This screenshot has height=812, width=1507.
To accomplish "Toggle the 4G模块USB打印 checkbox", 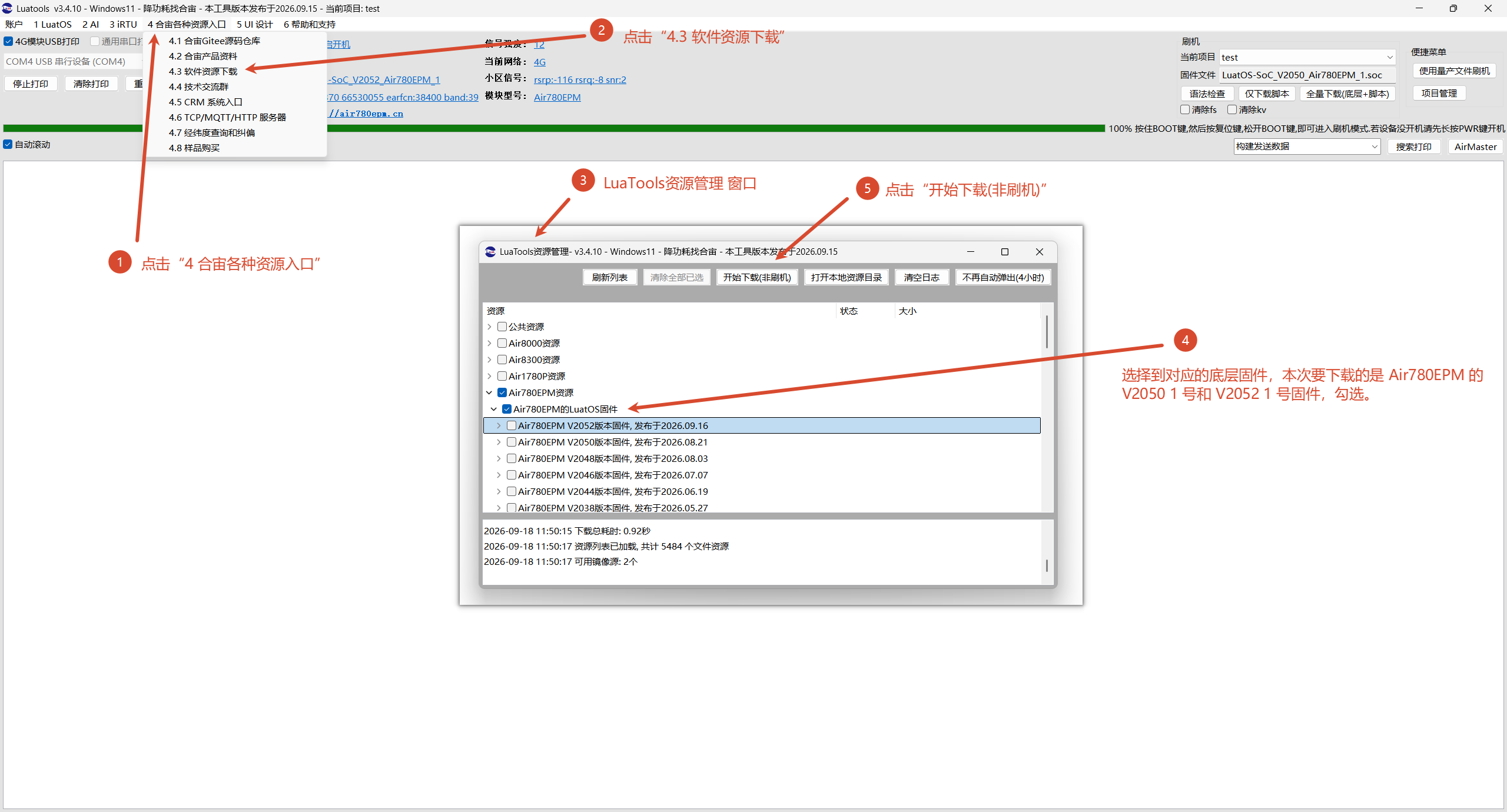I will (8, 41).
